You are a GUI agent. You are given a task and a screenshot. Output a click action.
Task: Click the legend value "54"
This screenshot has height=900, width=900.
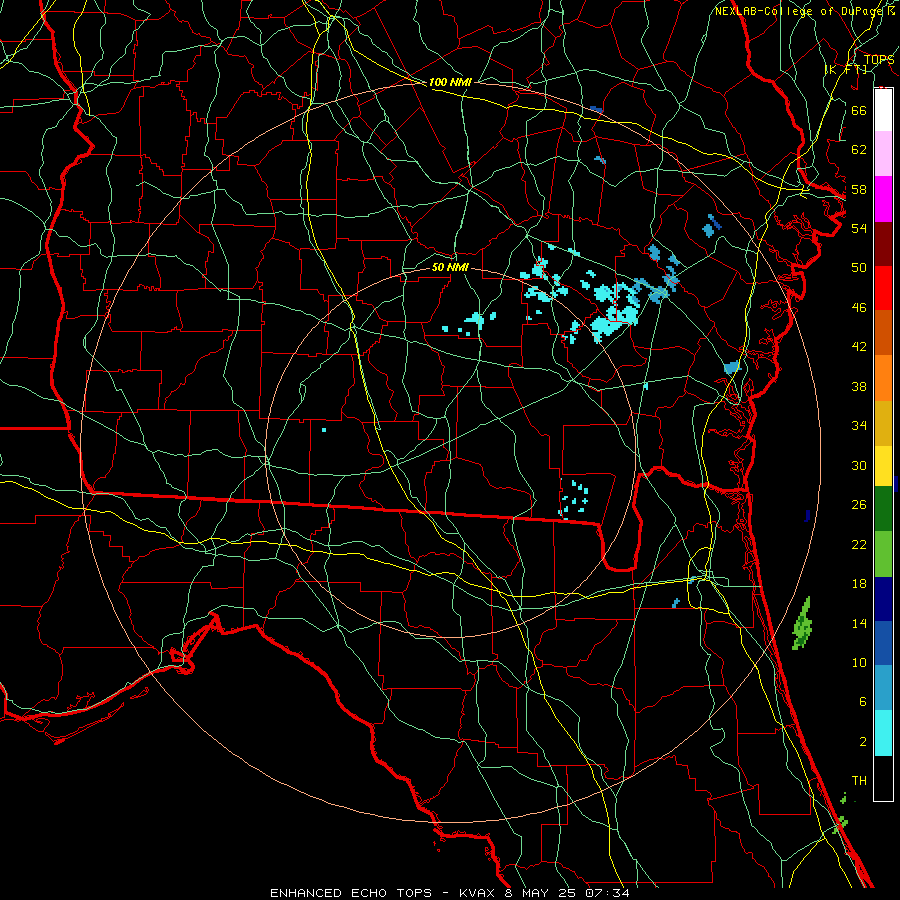[859, 228]
